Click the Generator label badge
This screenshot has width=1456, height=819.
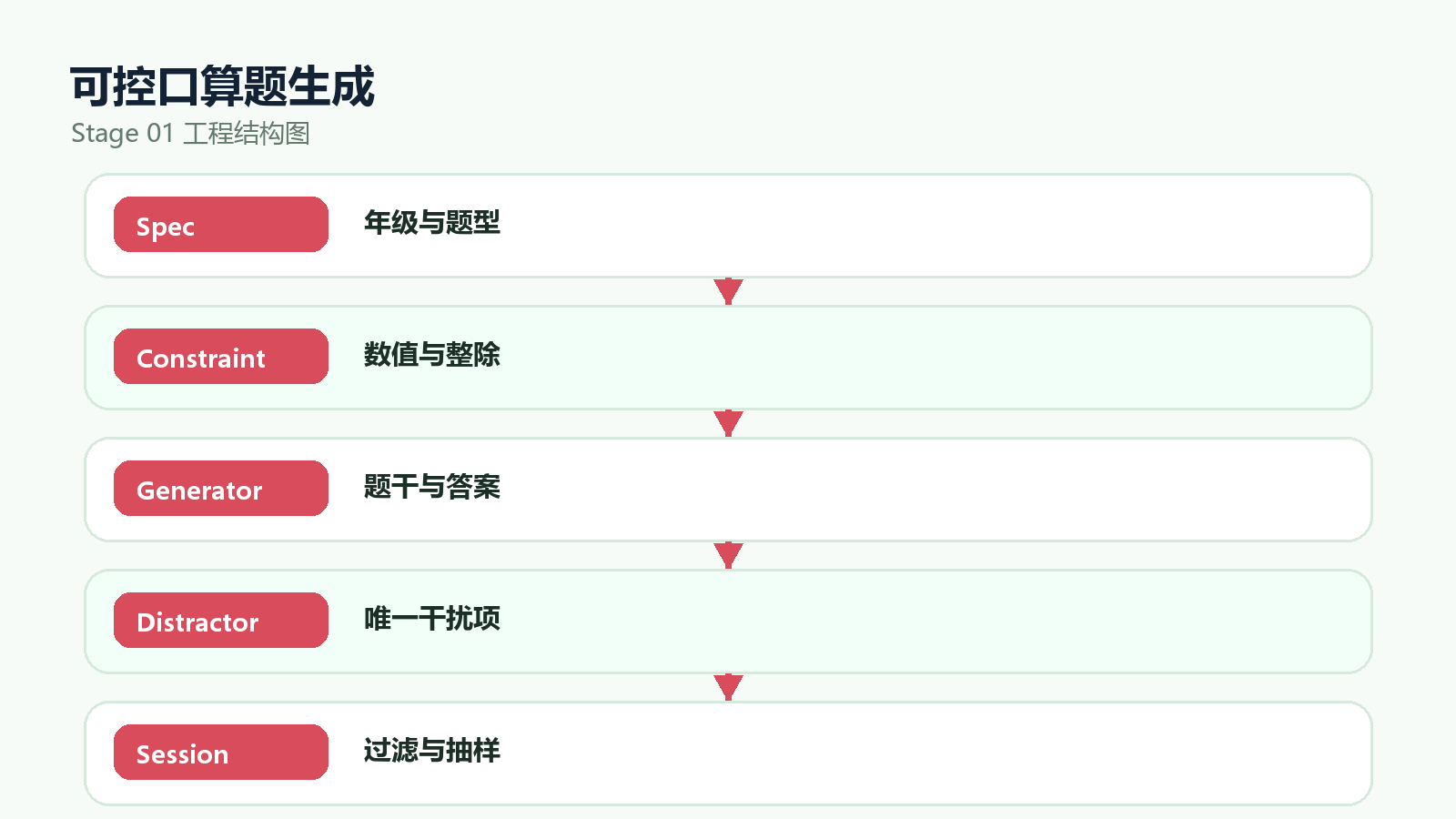(x=221, y=489)
